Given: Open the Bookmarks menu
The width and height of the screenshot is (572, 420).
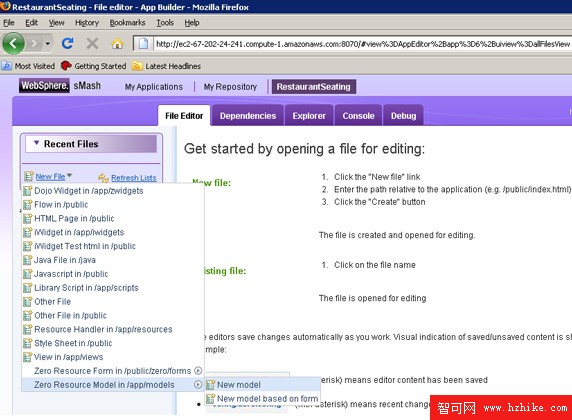Looking at the screenshot, I should tap(127, 23).
